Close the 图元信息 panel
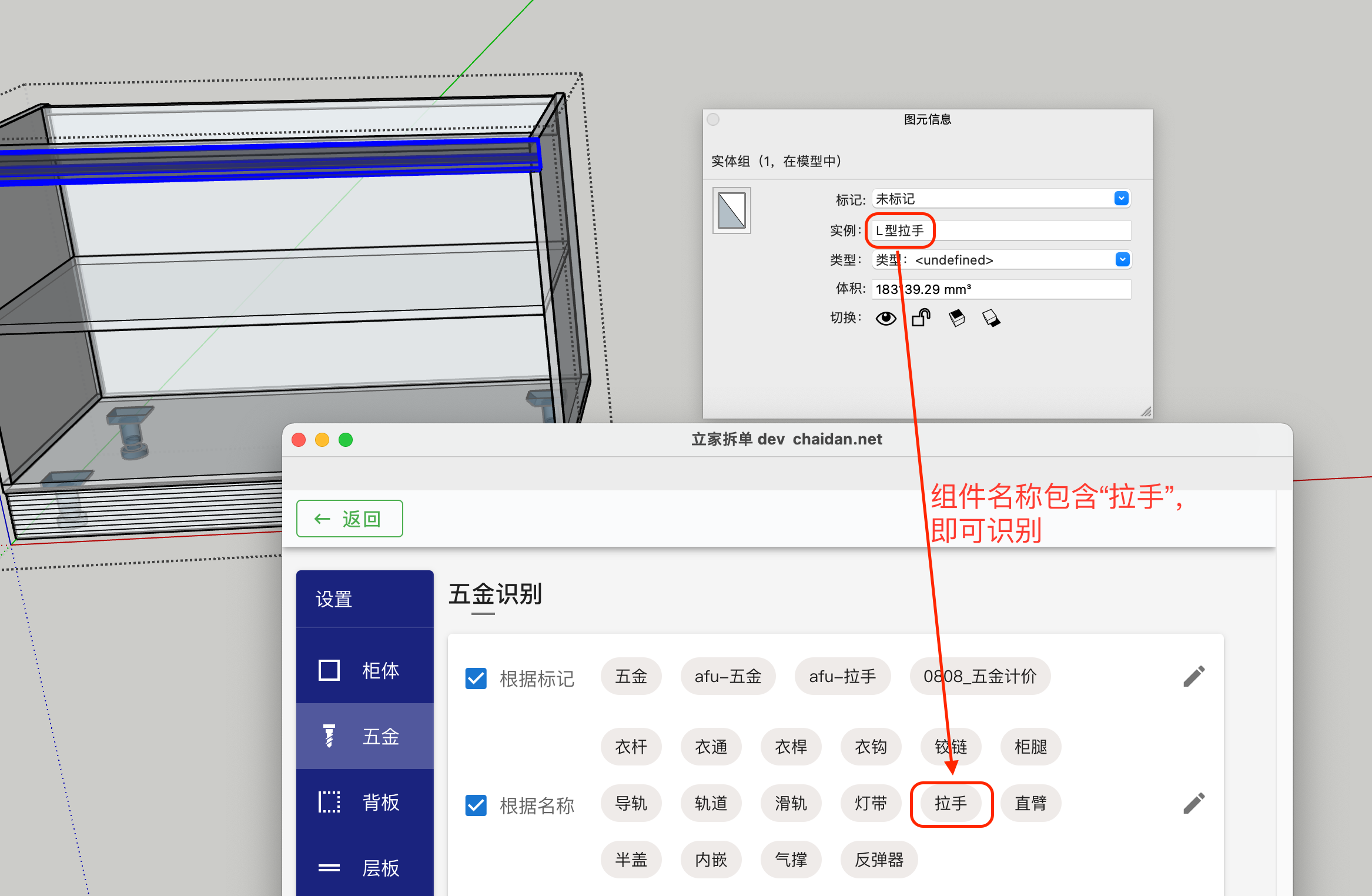The image size is (1372, 896). pyautogui.click(x=713, y=119)
